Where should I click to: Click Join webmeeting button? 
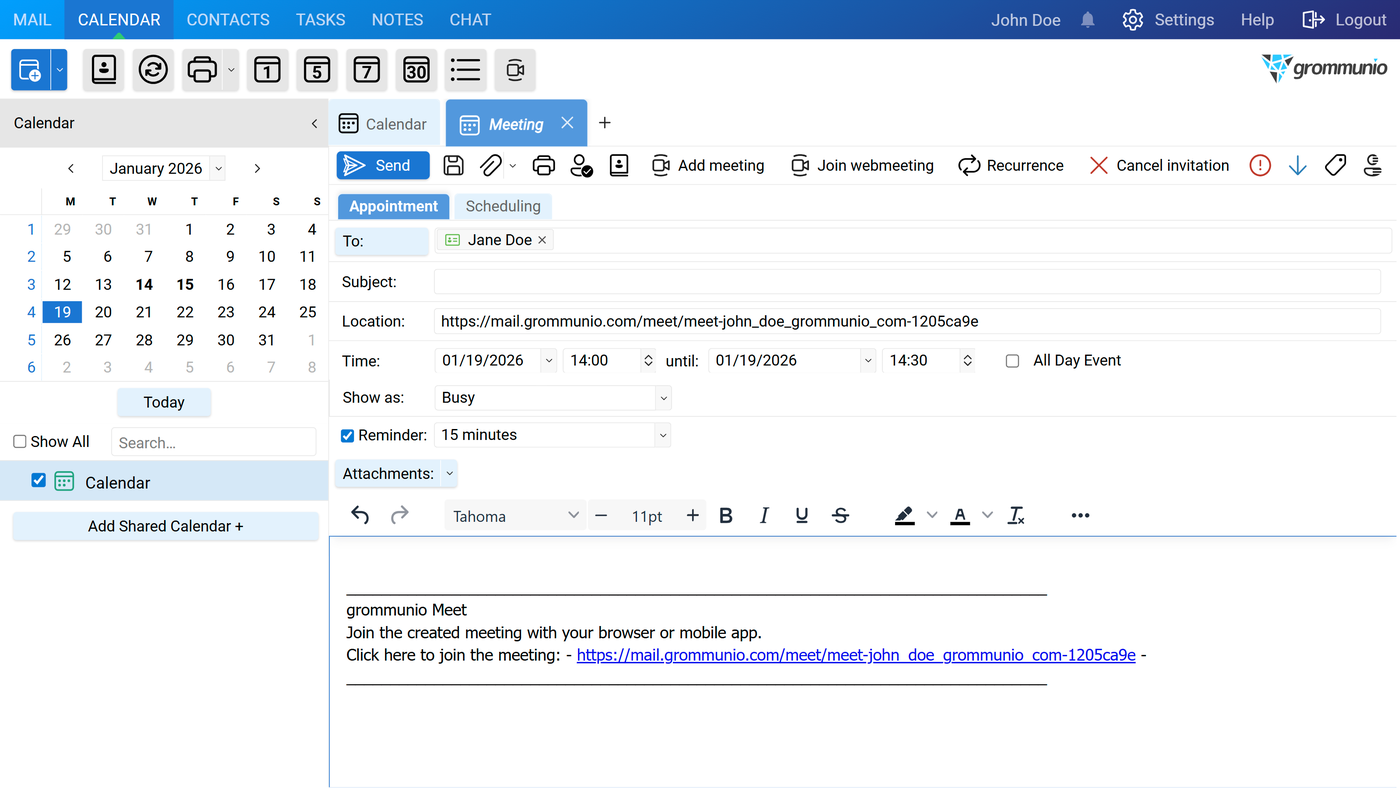click(x=862, y=165)
